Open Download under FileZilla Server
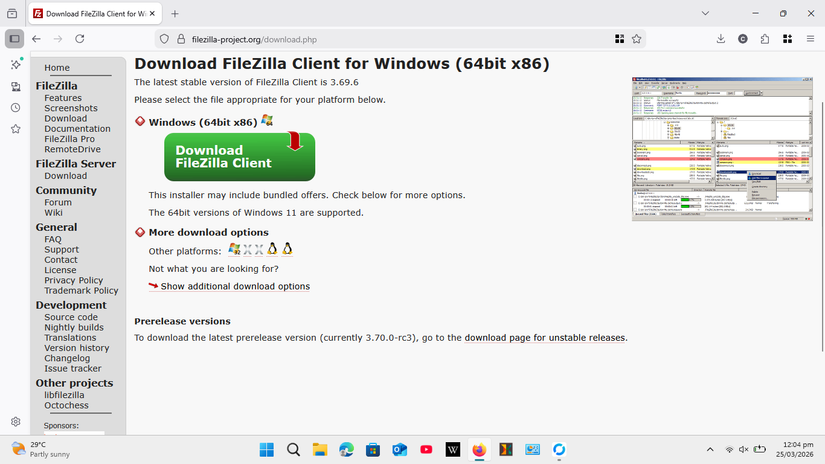 (66, 176)
